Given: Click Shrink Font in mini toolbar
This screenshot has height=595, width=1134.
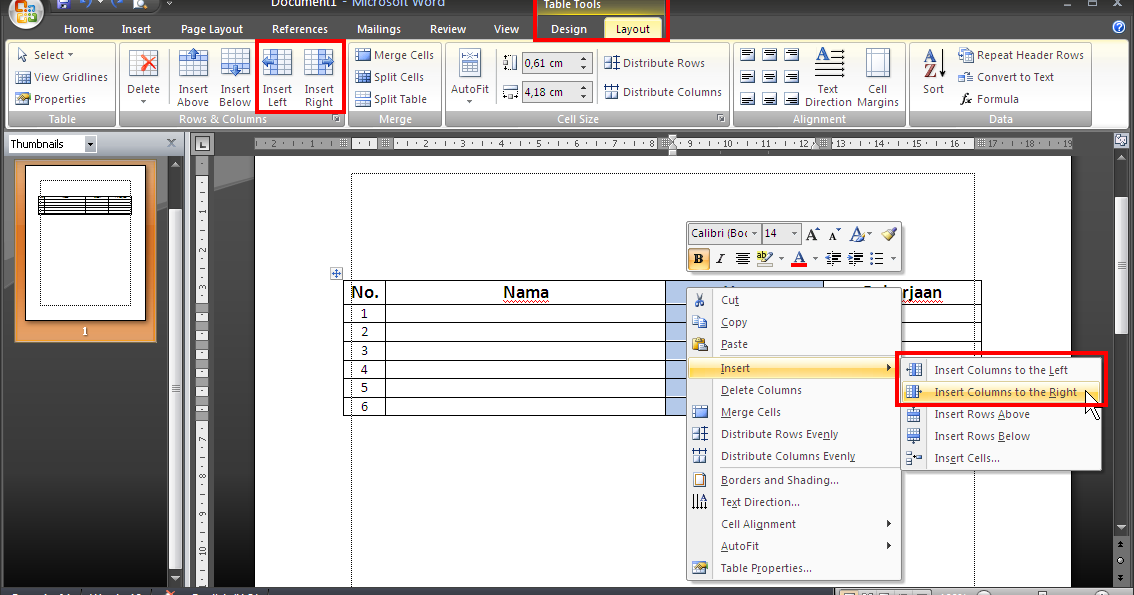Looking at the screenshot, I should click(x=835, y=234).
